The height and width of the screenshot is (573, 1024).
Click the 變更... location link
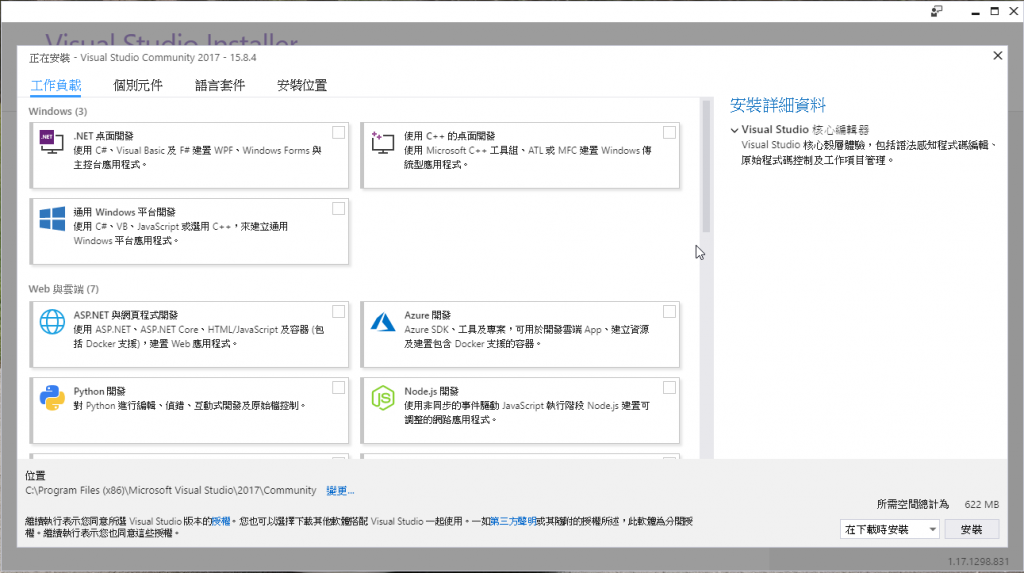(340, 491)
